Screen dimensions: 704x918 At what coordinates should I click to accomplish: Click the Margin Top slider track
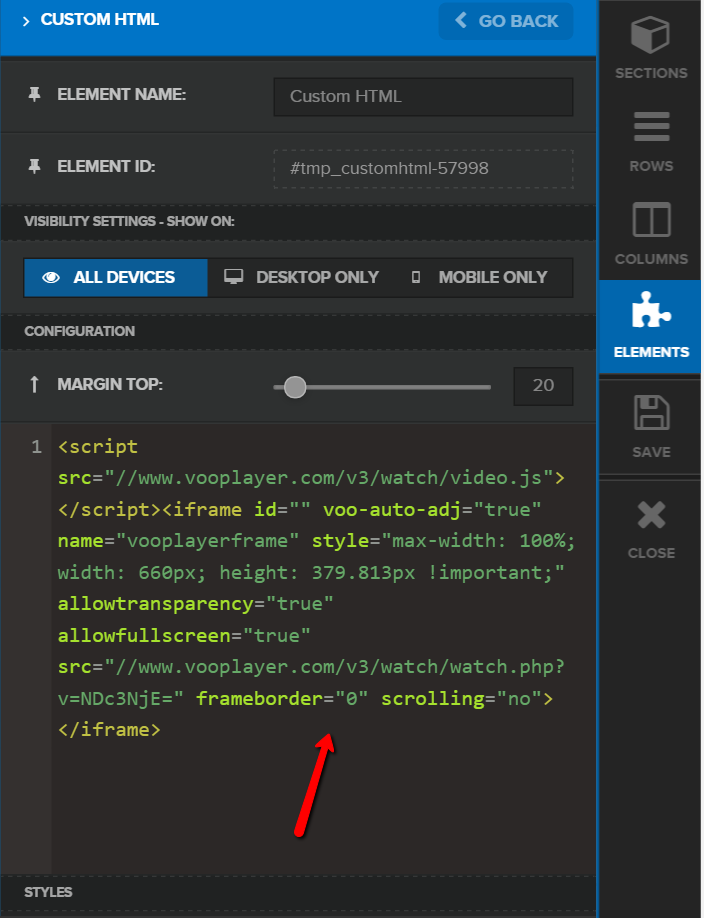pos(382,387)
